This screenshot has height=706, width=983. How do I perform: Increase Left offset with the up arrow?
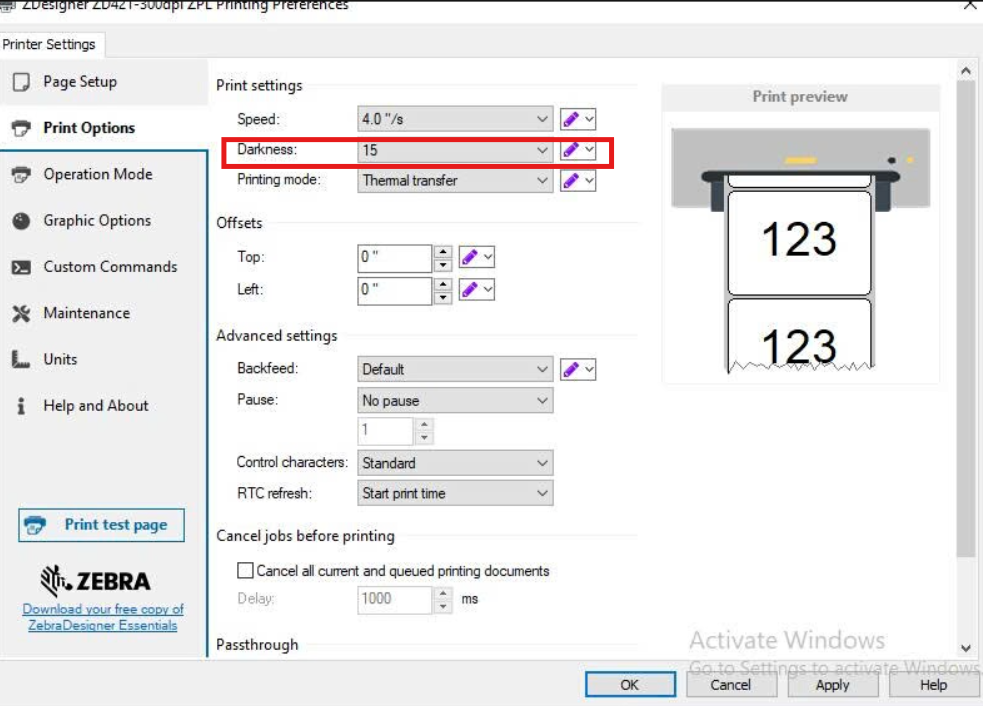click(443, 284)
